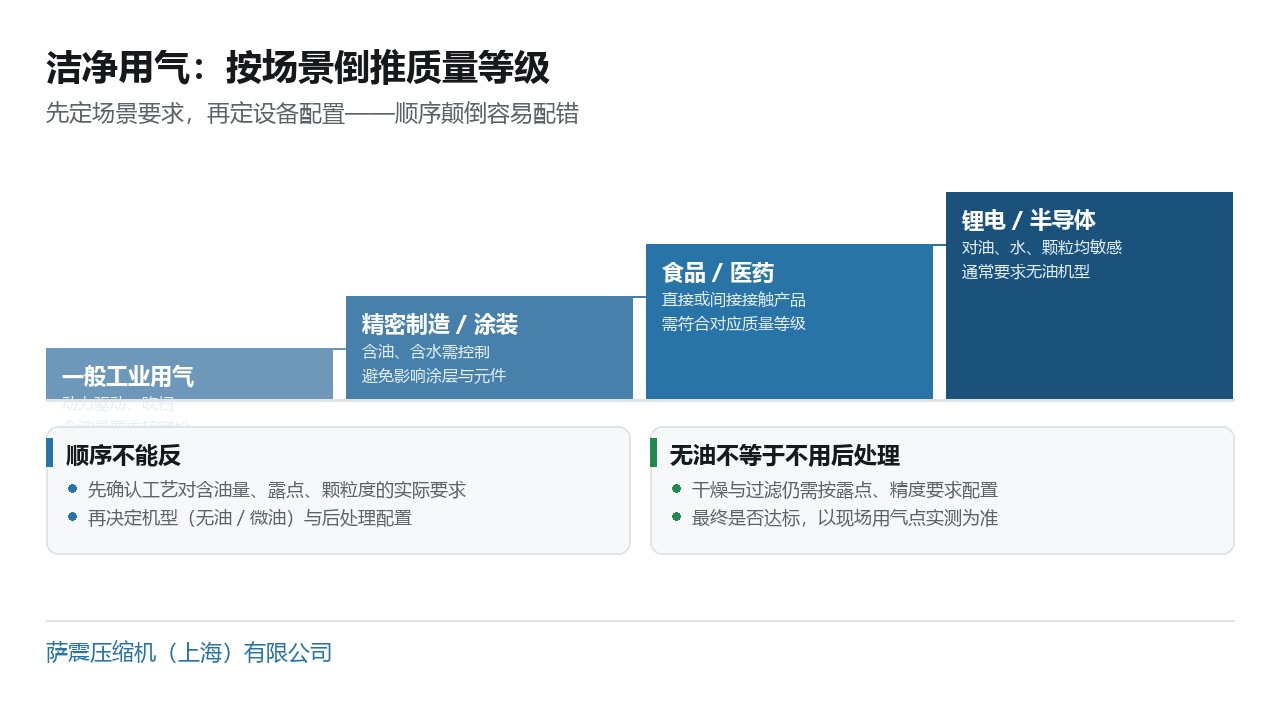Select the line 对油、水、颗粒均敏感
The image size is (1280, 720).
click(1041, 248)
